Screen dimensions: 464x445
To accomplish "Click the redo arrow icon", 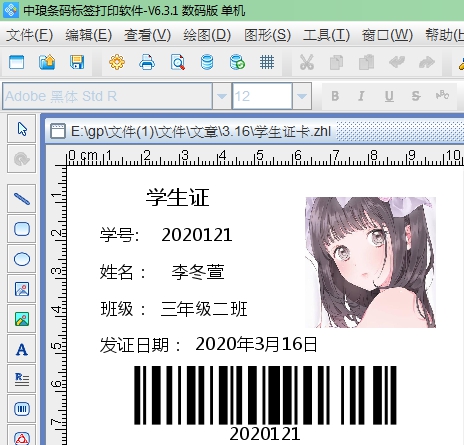I will tap(426, 62).
